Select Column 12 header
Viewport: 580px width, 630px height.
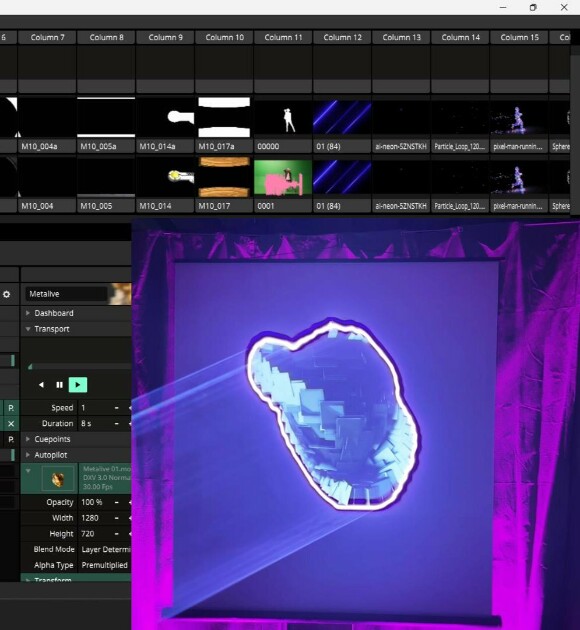tap(342, 37)
